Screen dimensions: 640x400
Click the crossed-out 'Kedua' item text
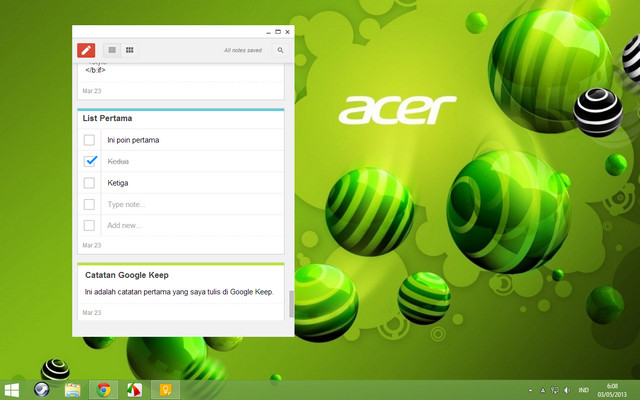click(118, 161)
